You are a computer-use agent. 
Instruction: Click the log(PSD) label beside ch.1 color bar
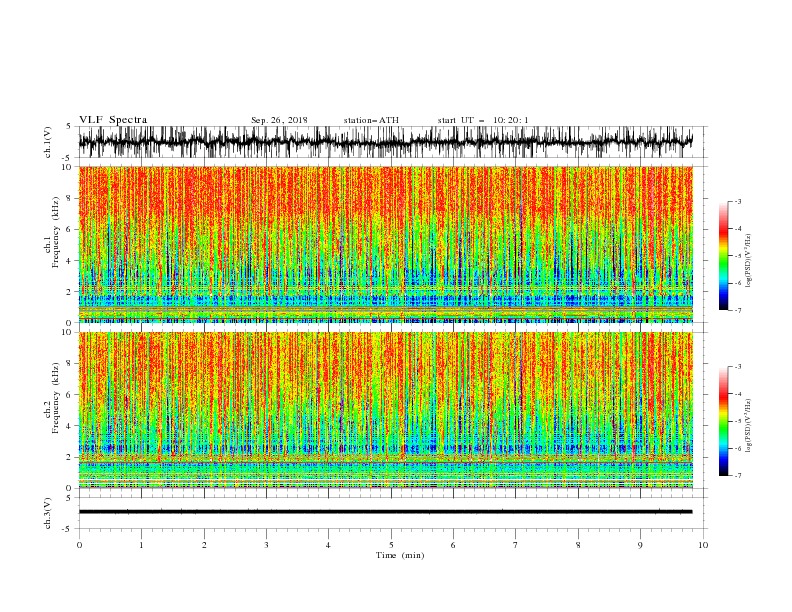point(749,260)
